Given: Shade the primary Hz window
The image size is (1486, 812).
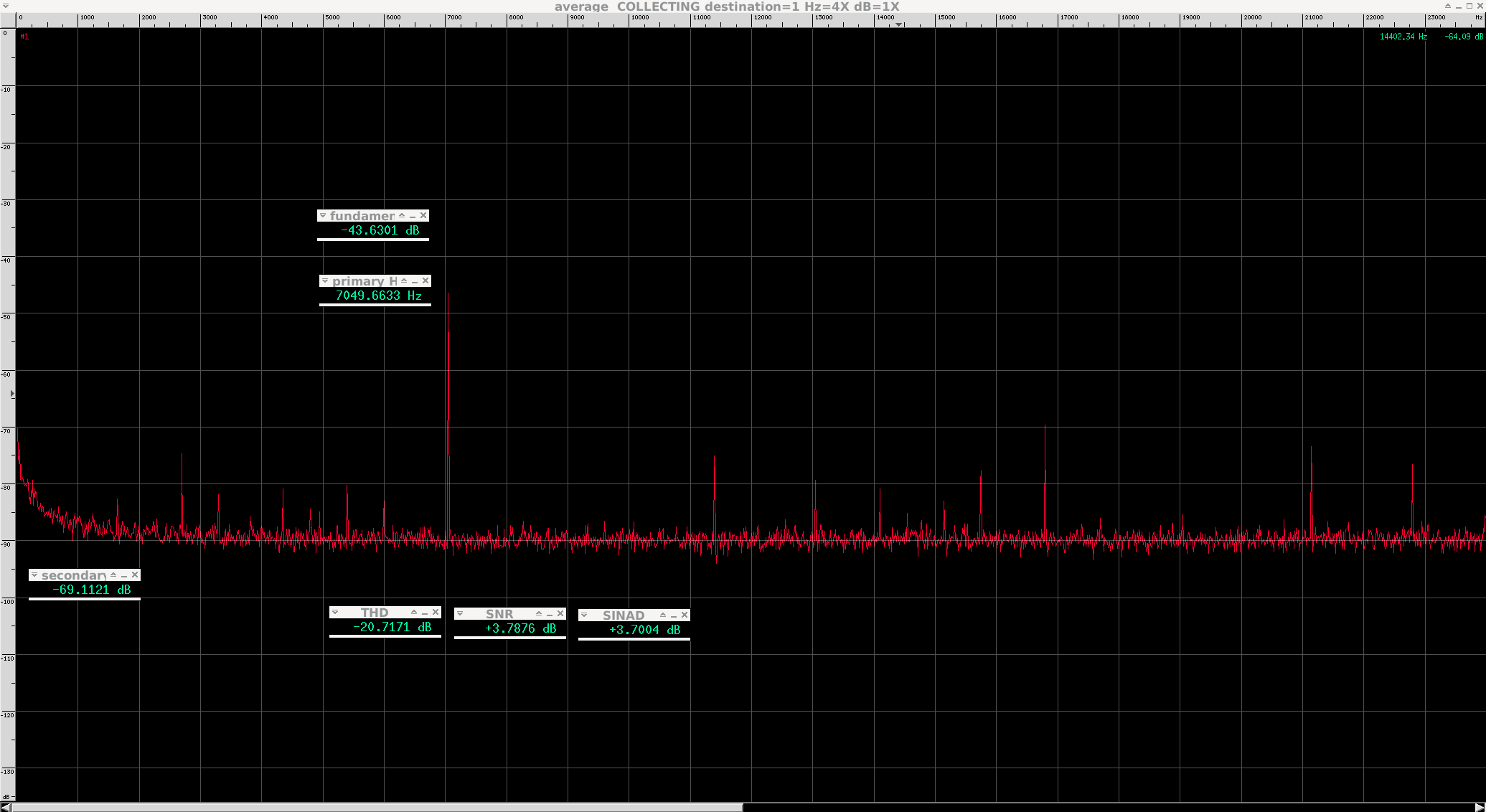Looking at the screenshot, I should (x=404, y=281).
